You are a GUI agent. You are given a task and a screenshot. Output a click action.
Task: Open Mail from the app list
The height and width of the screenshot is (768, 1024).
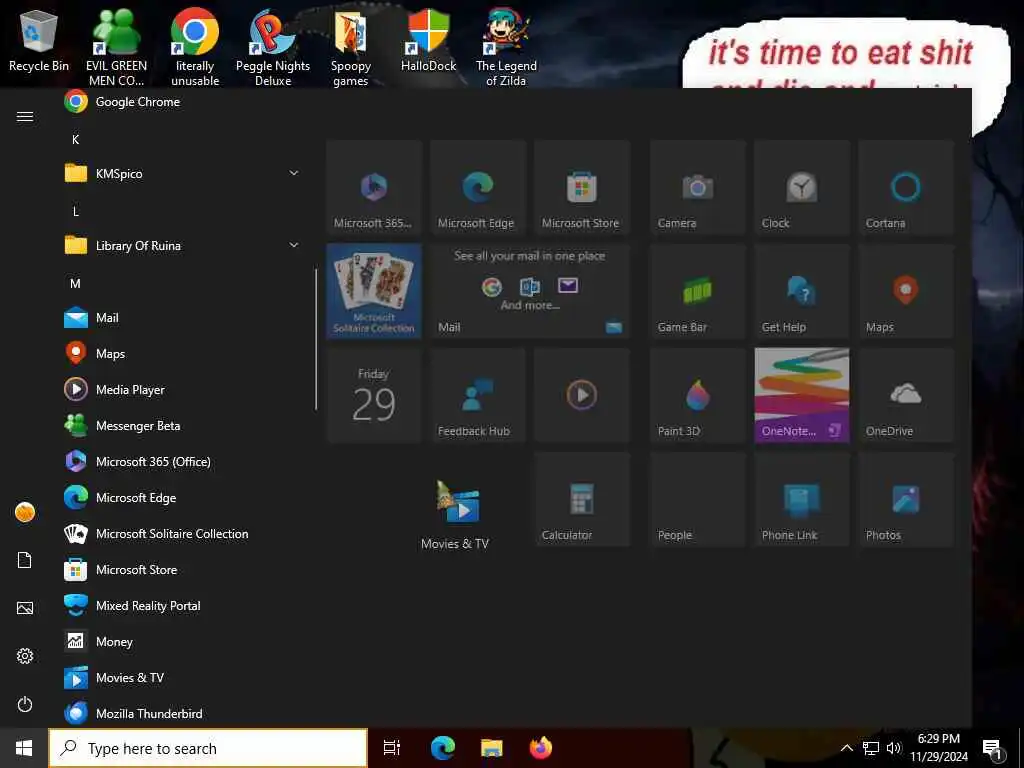coord(182,318)
